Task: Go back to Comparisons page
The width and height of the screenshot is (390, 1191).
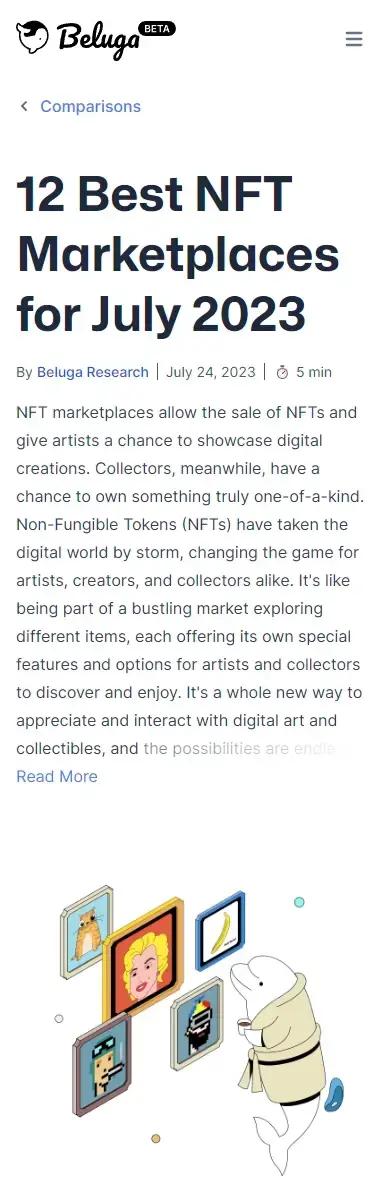Action: 90,106
